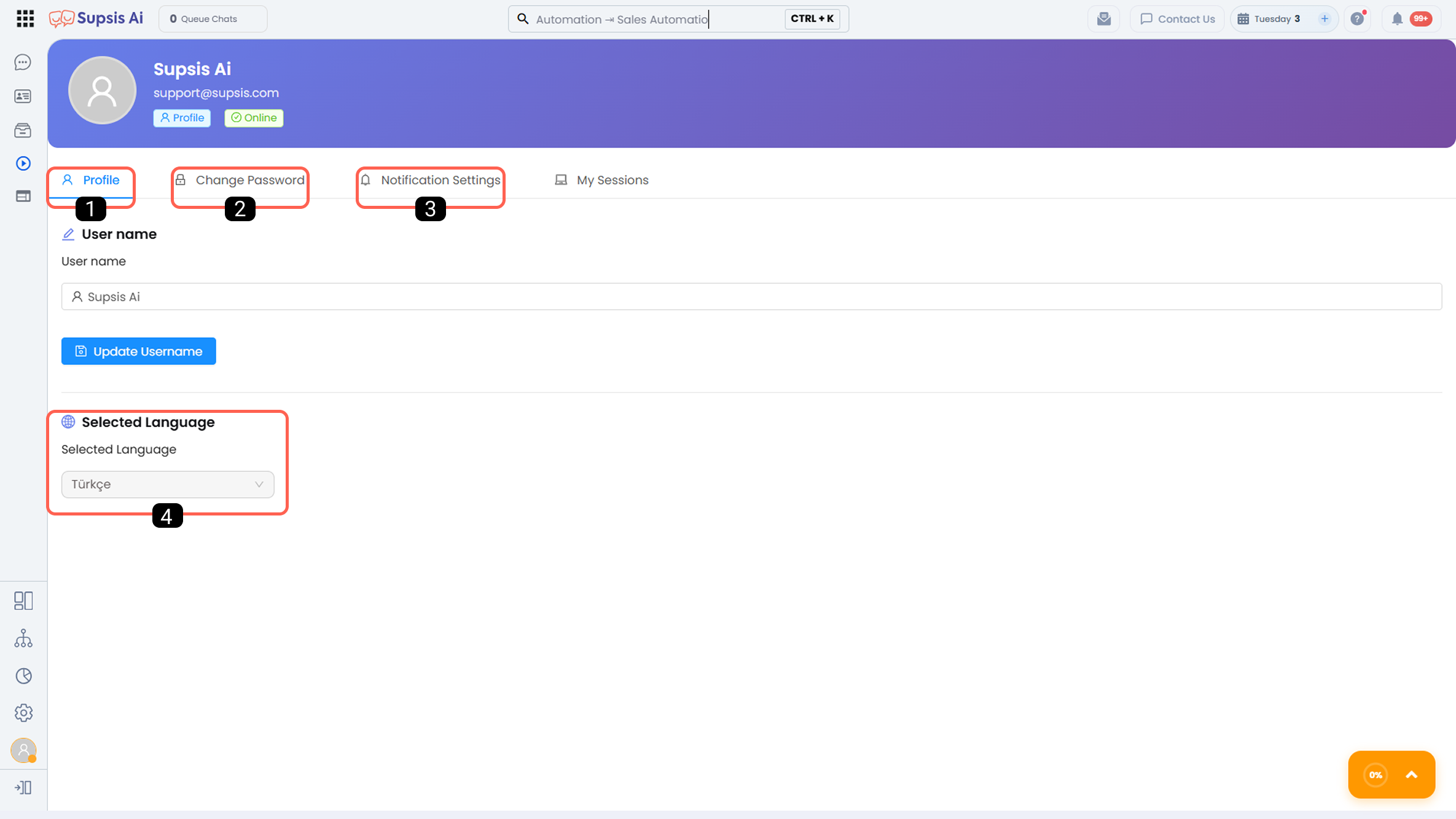Click the Profile badge in banner

click(182, 118)
